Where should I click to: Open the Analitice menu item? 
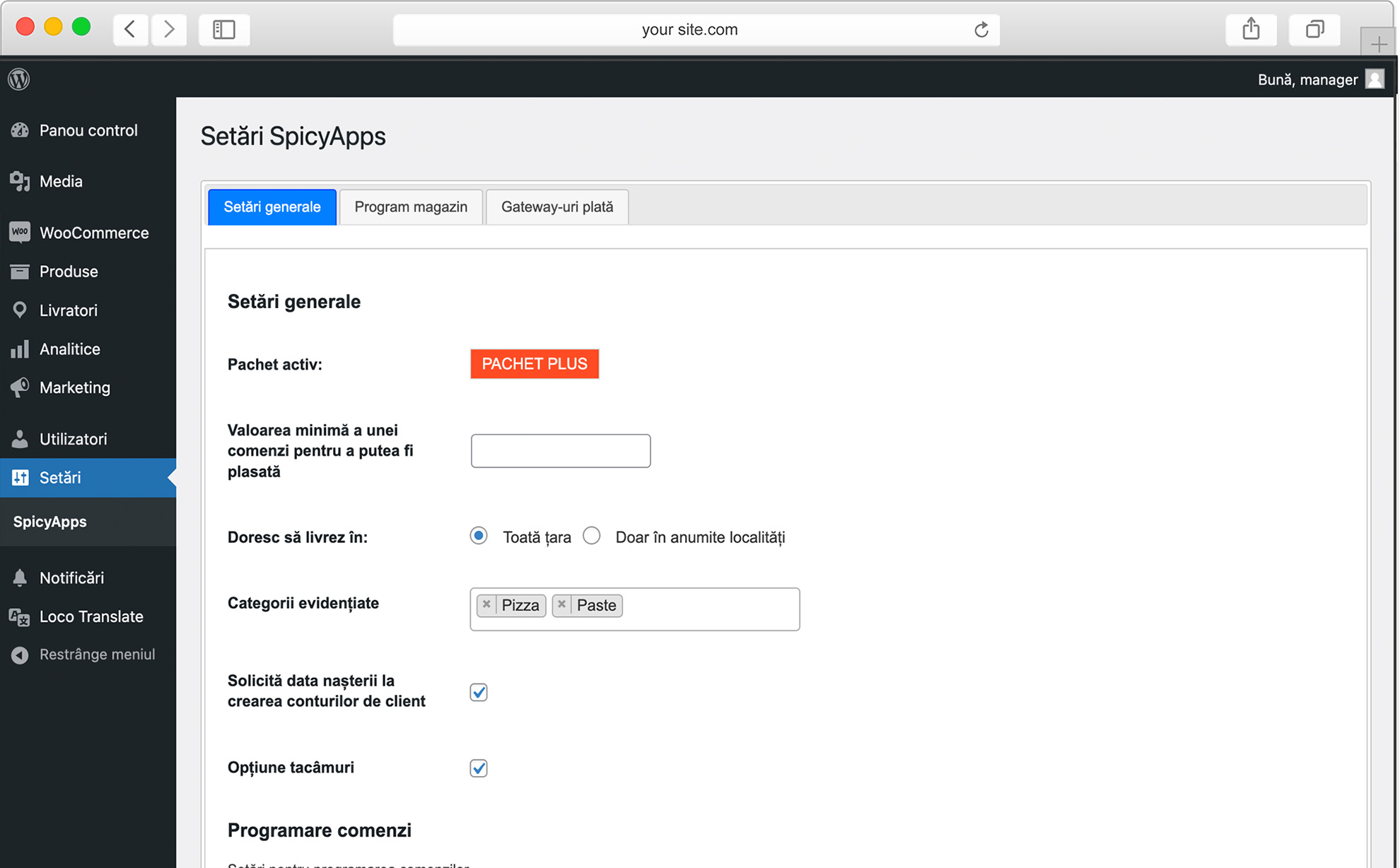click(88, 349)
